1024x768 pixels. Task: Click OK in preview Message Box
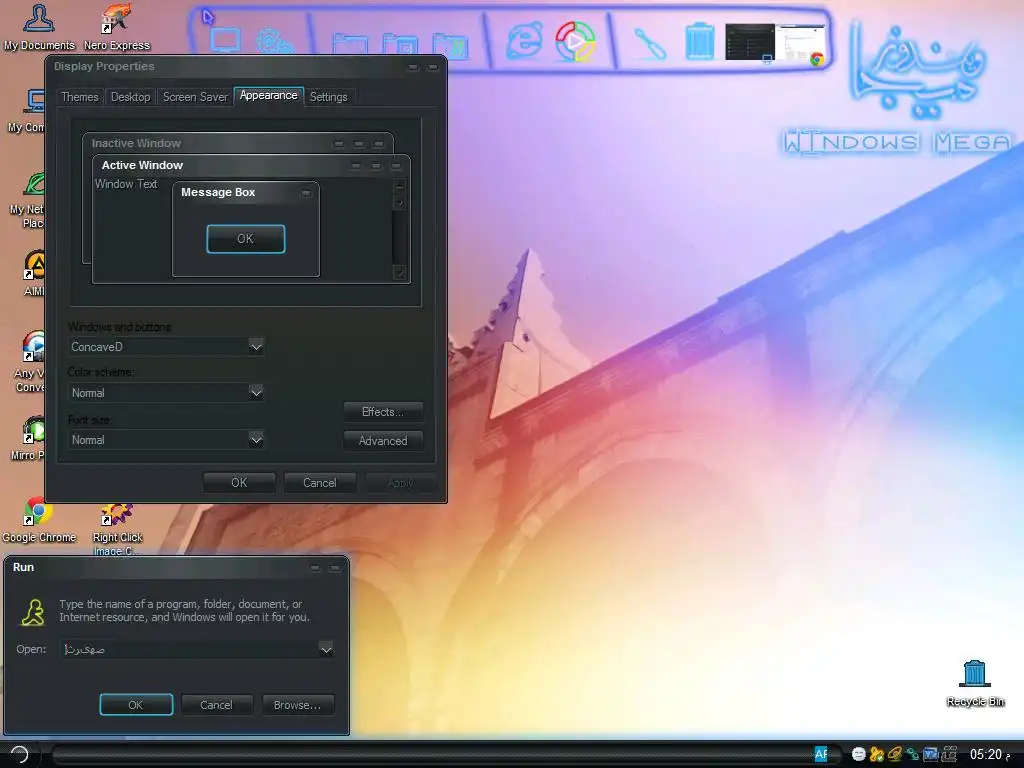pos(246,239)
